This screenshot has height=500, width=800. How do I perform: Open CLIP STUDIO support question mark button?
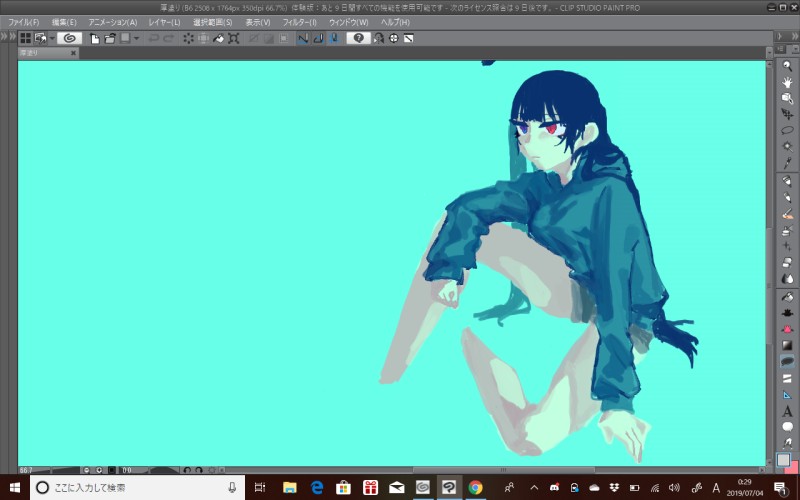(x=359, y=38)
